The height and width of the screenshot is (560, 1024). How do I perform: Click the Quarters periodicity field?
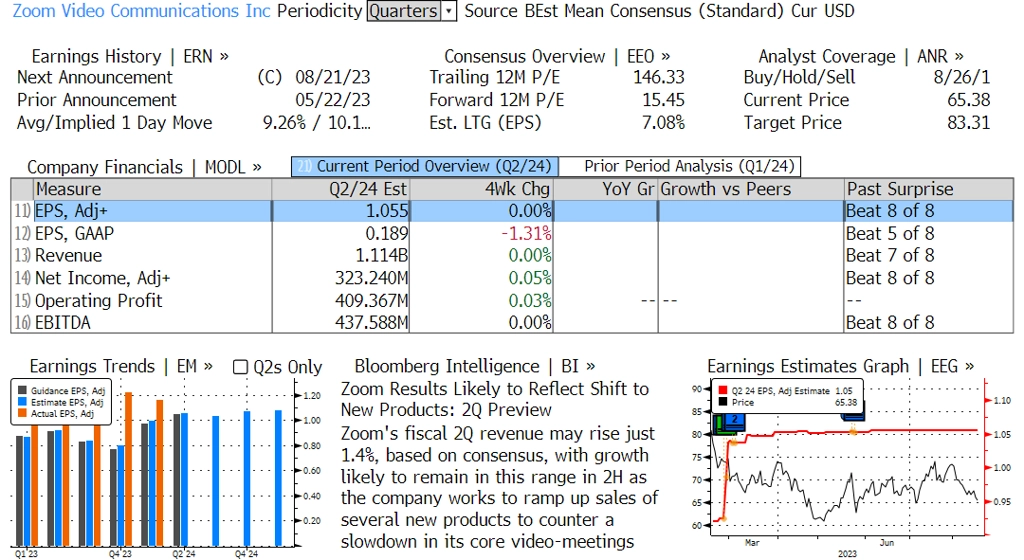click(x=404, y=11)
